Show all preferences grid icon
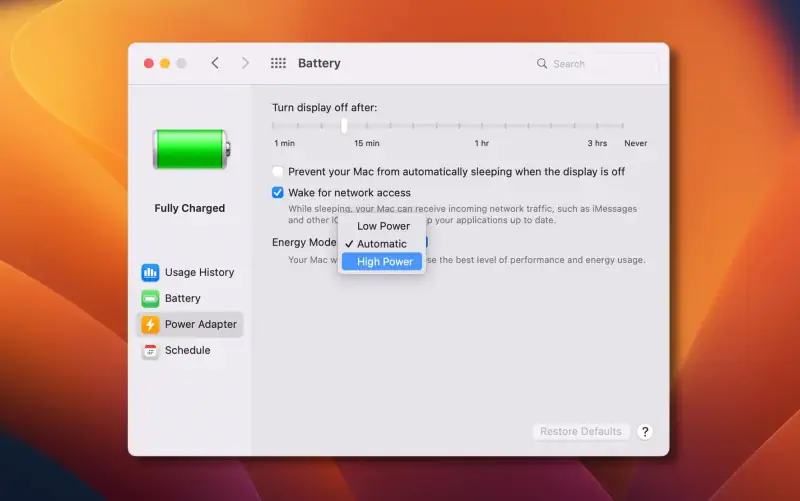The height and width of the screenshot is (501, 800). point(278,63)
